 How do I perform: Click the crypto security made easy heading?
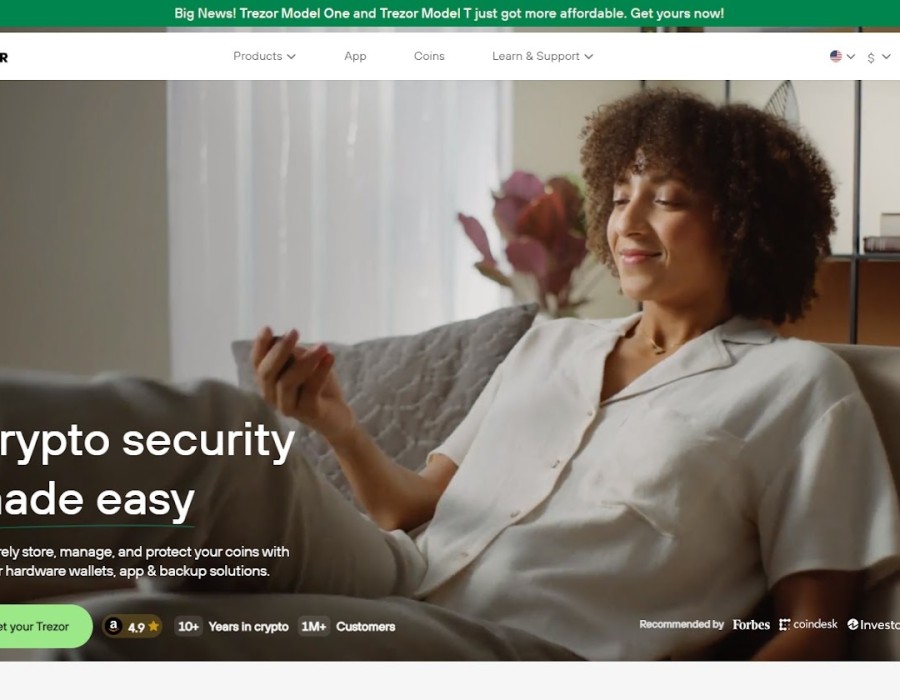(147, 470)
